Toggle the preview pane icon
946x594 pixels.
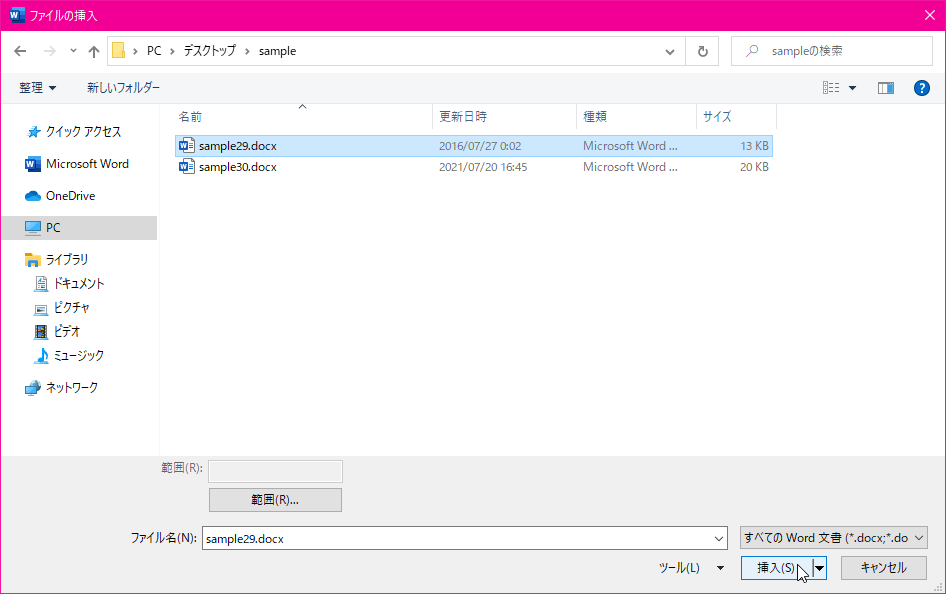click(x=885, y=87)
